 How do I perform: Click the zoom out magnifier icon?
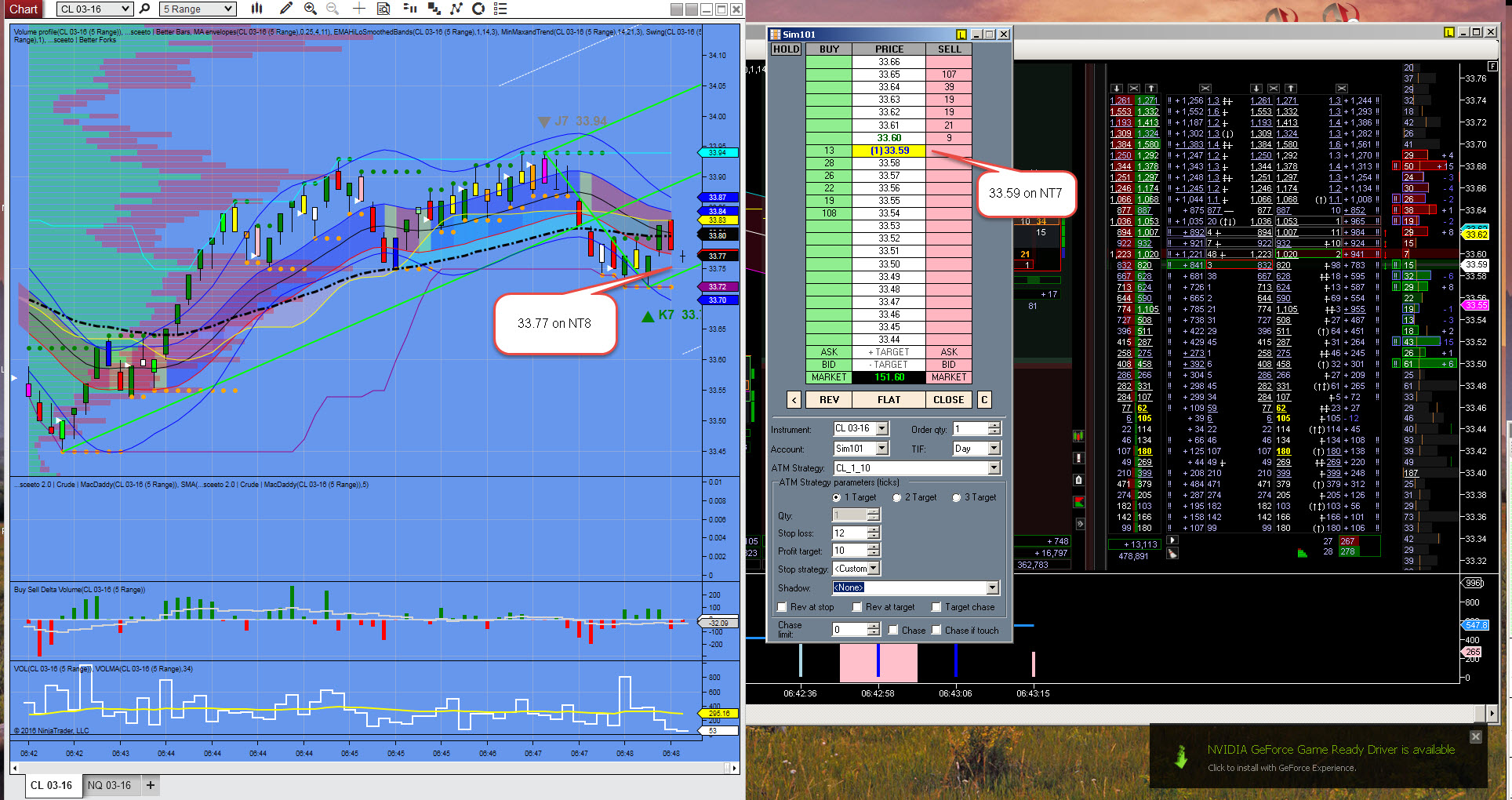point(333,9)
